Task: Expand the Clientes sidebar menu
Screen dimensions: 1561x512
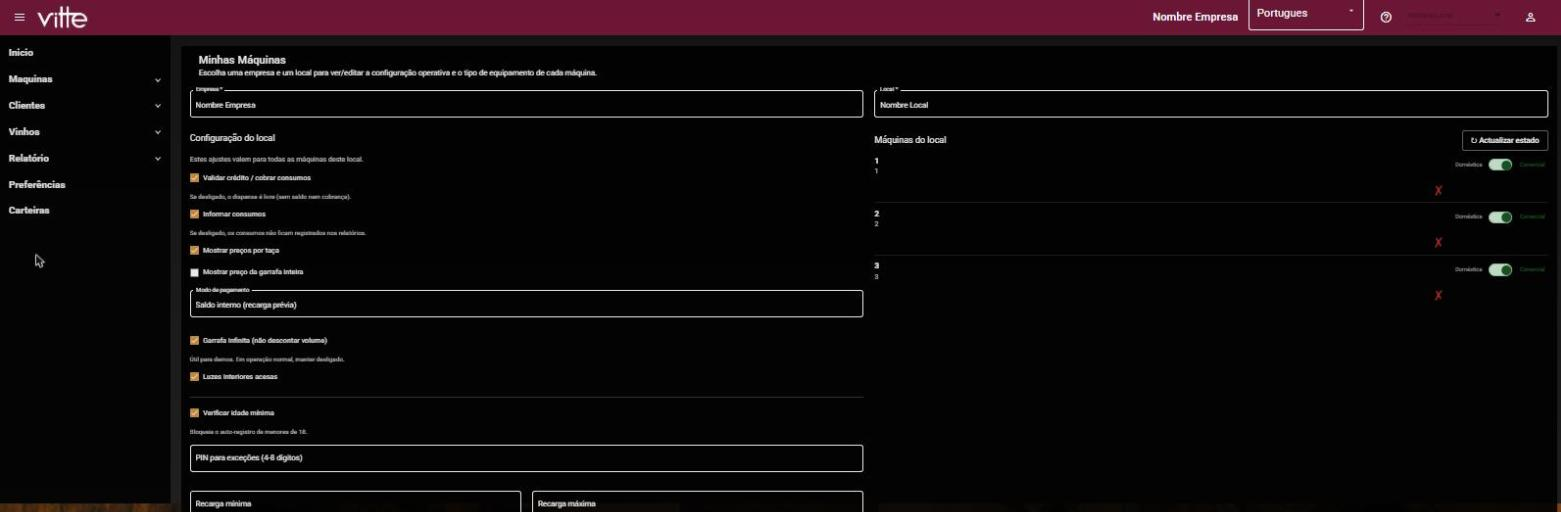Action: tap(85, 105)
